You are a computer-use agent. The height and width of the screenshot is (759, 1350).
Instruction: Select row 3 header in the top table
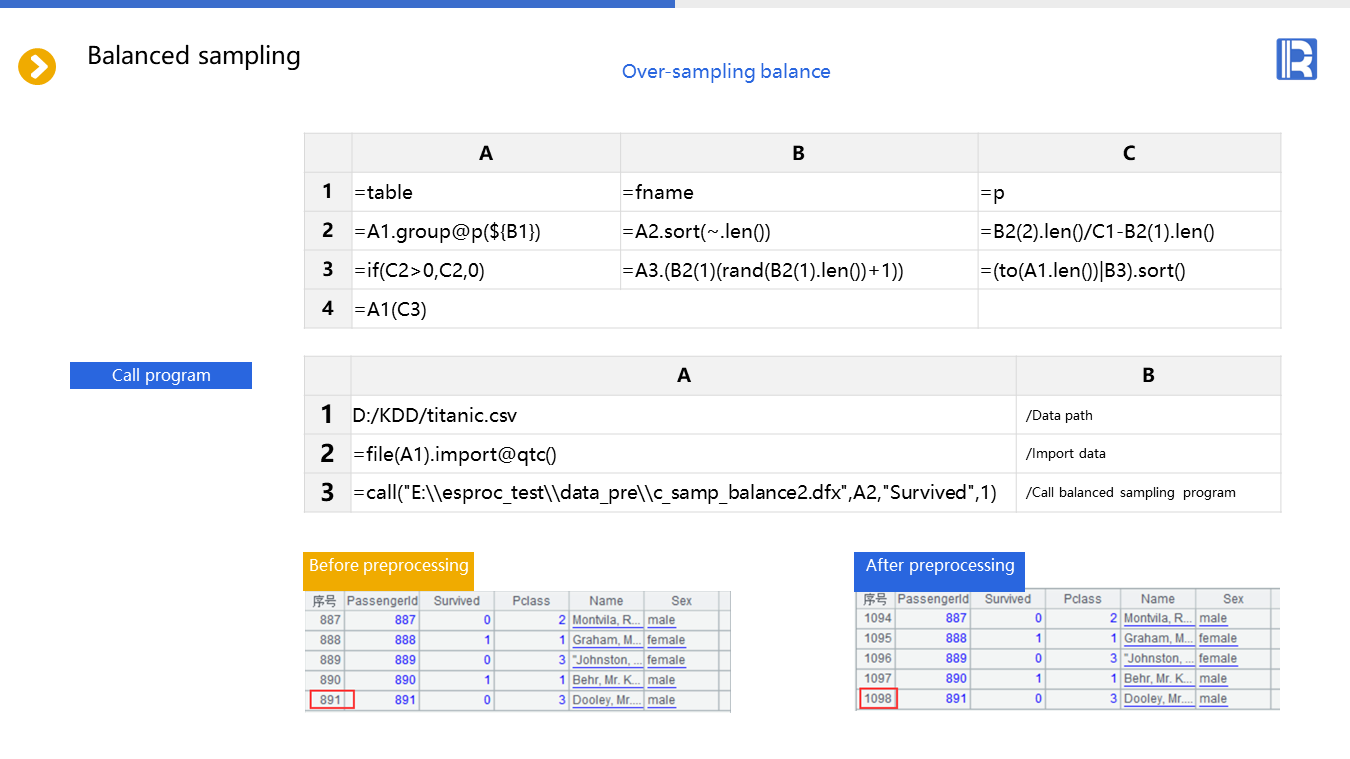click(x=328, y=270)
